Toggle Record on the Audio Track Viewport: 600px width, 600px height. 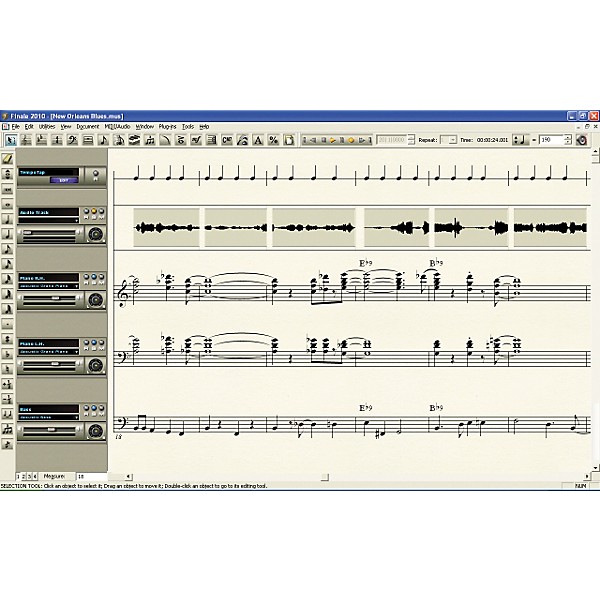tap(86, 213)
